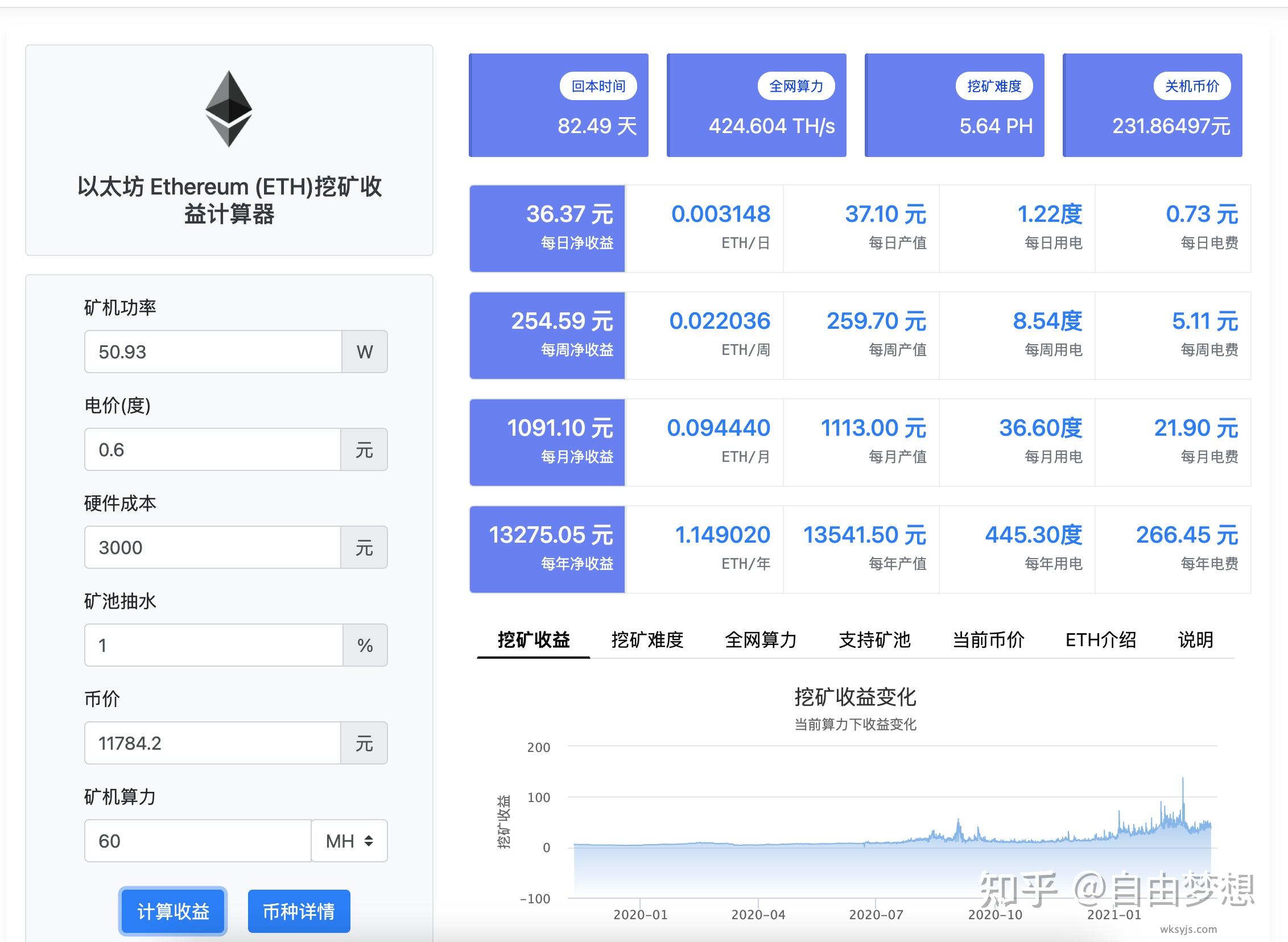Select the 当前币价 tab
The height and width of the screenshot is (942, 1288).
coord(988,640)
